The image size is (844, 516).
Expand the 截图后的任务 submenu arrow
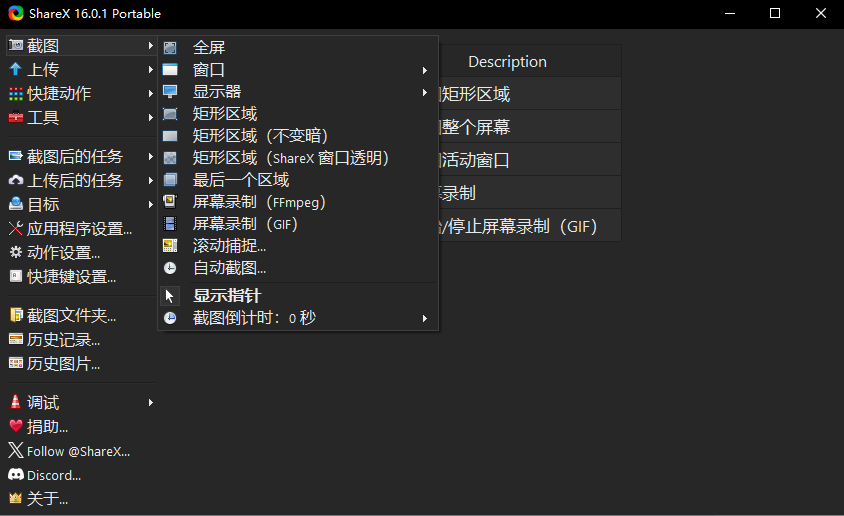click(151, 157)
